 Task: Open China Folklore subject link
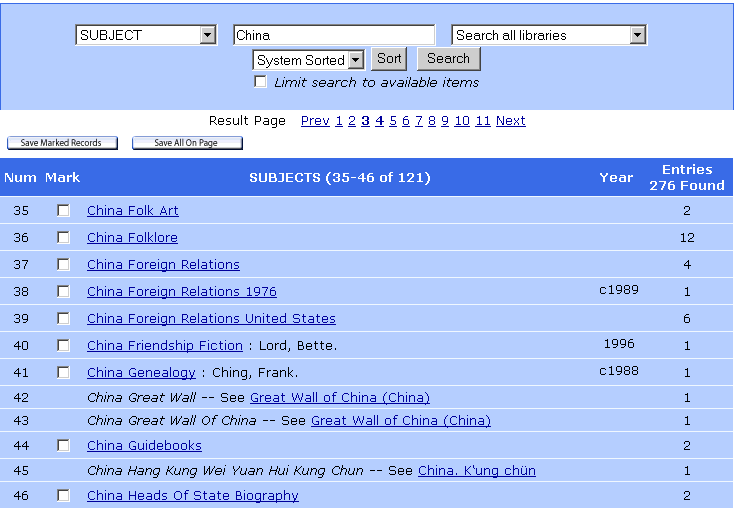coord(132,237)
